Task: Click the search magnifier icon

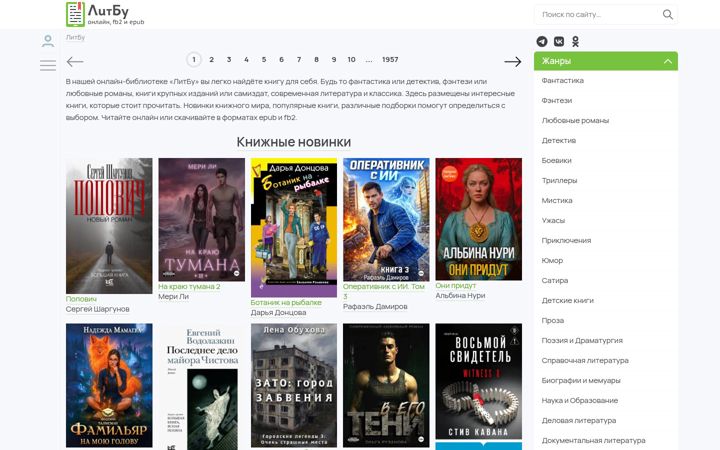Action: 668,15
